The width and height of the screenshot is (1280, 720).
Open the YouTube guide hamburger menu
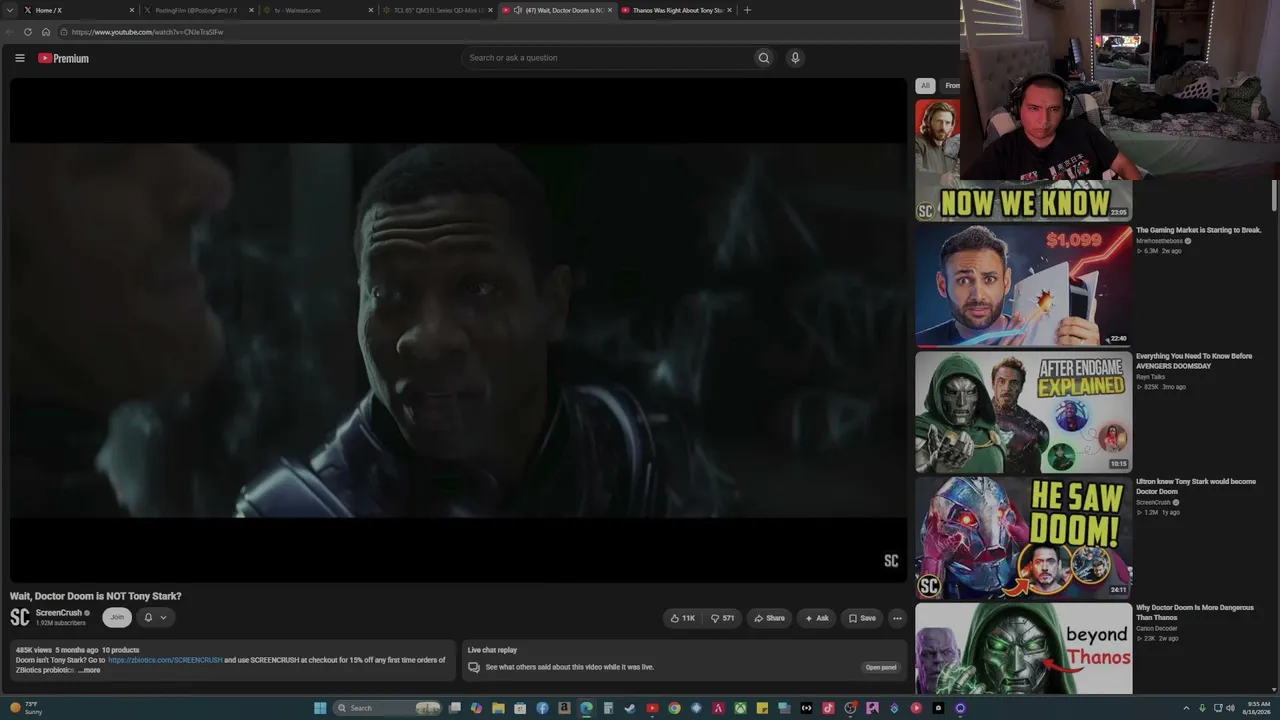(19, 58)
